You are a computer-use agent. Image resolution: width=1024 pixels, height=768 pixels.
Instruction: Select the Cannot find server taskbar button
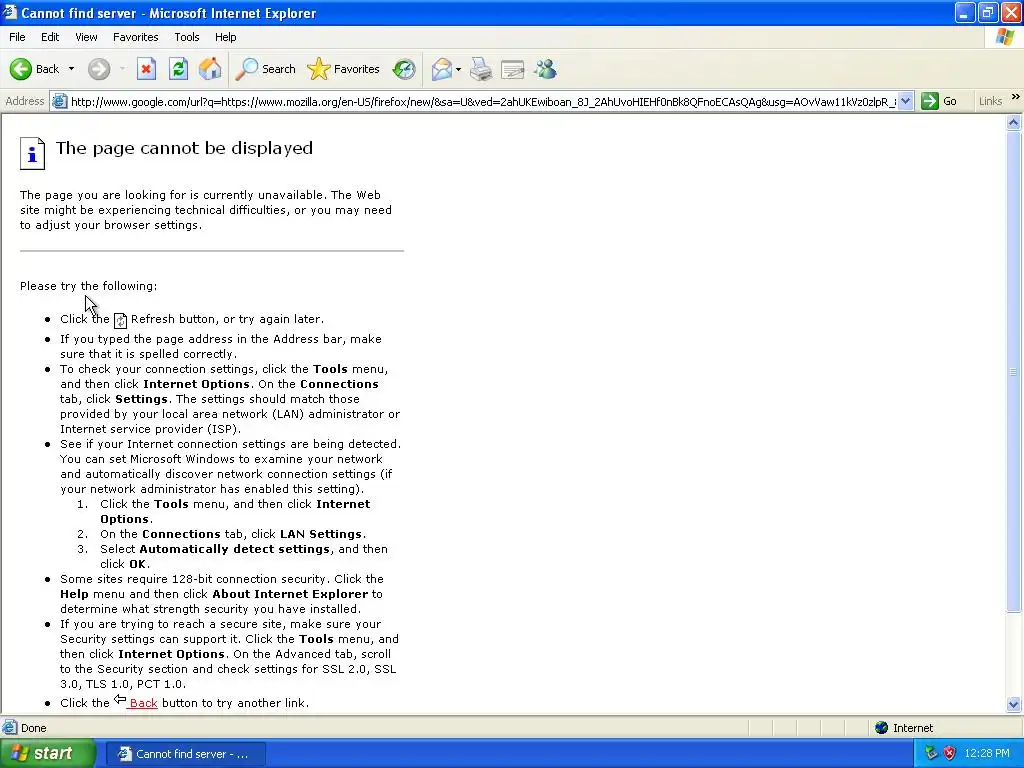pyautogui.click(x=185, y=754)
